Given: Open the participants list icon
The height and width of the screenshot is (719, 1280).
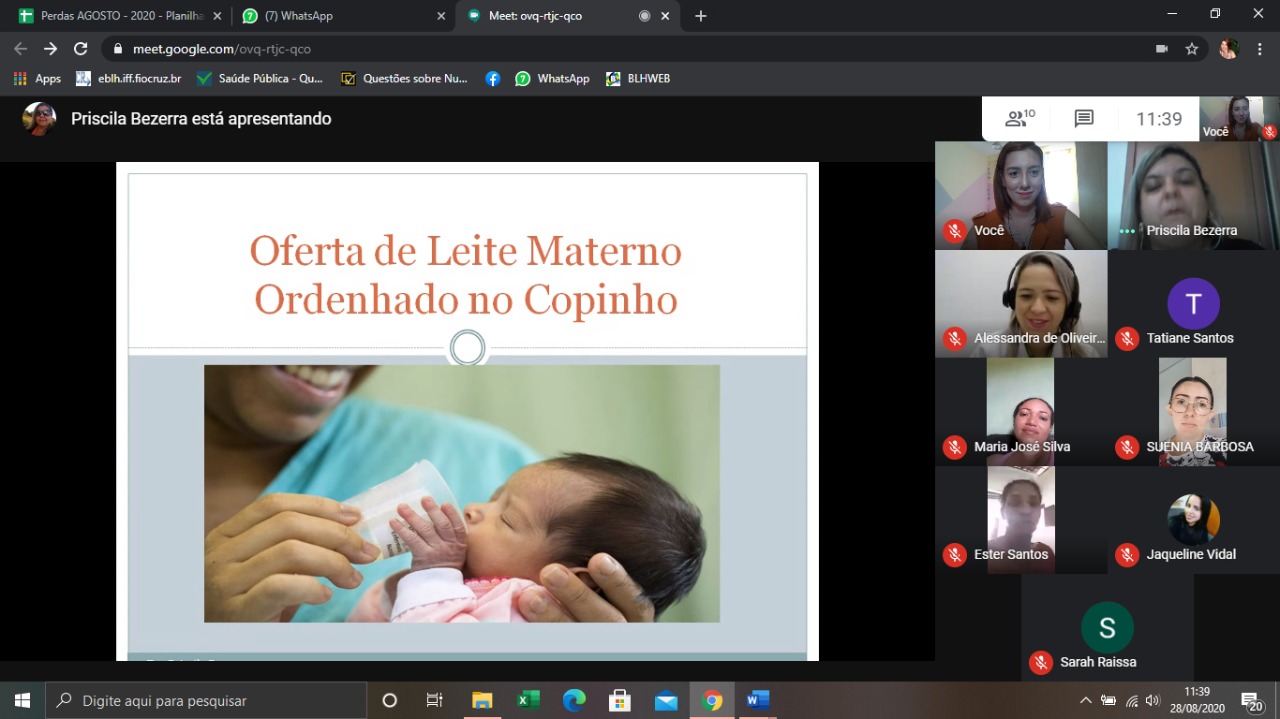Looking at the screenshot, I should 1019,119.
